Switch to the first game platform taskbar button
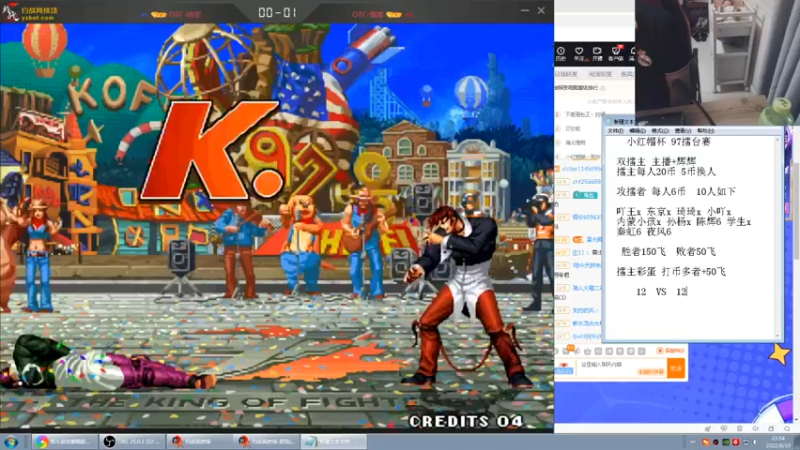The height and width of the screenshot is (450, 800). 199,442
